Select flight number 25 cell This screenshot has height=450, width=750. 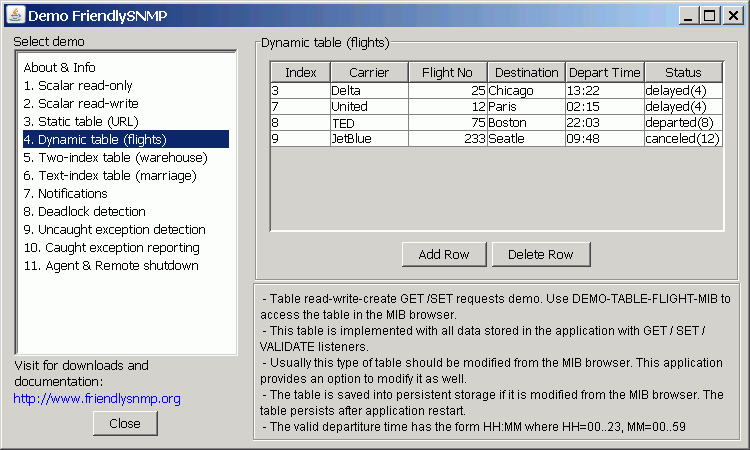tap(448, 90)
